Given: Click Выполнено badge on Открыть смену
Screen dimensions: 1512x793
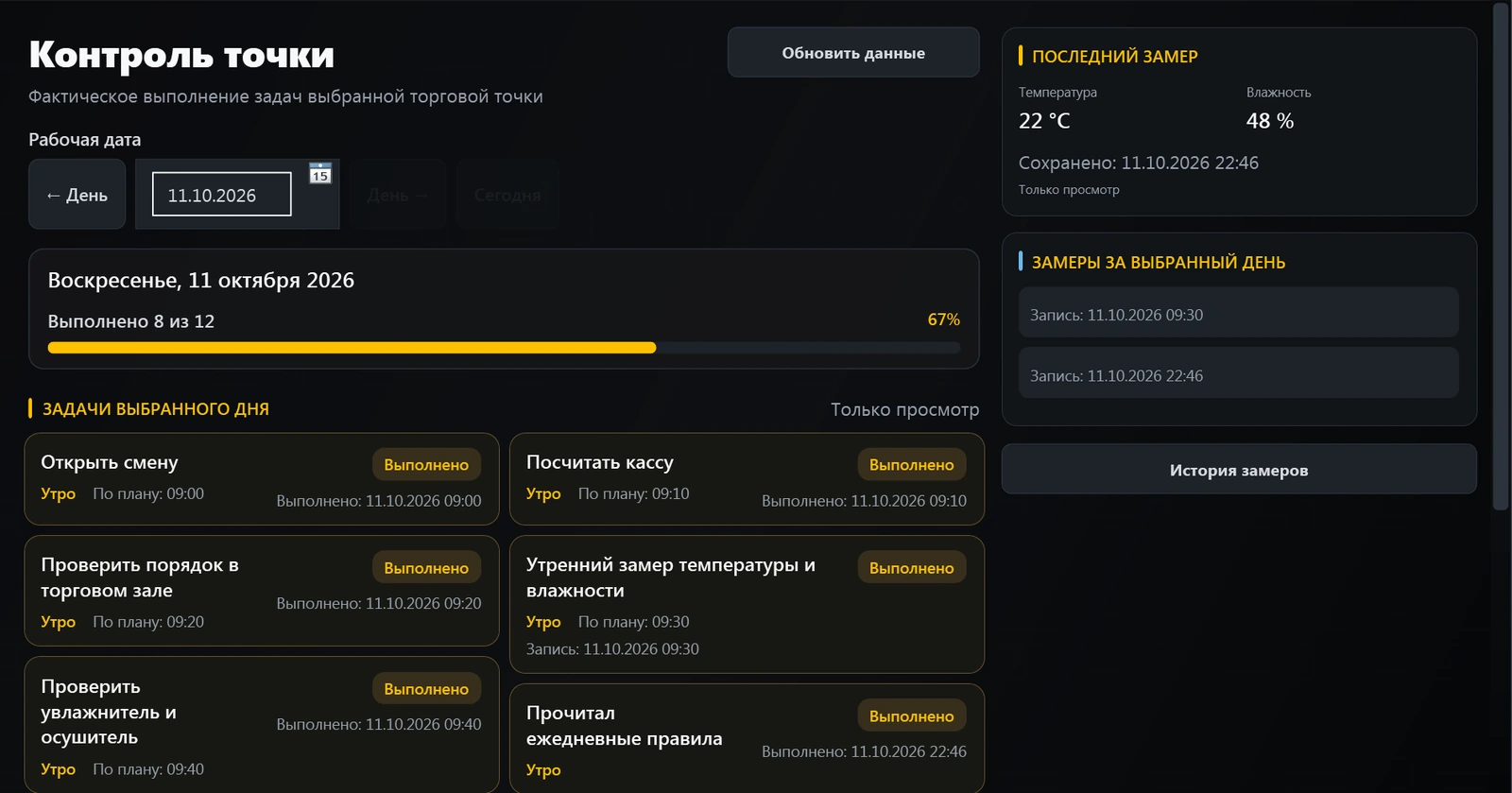Looking at the screenshot, I should pos(426,465).
